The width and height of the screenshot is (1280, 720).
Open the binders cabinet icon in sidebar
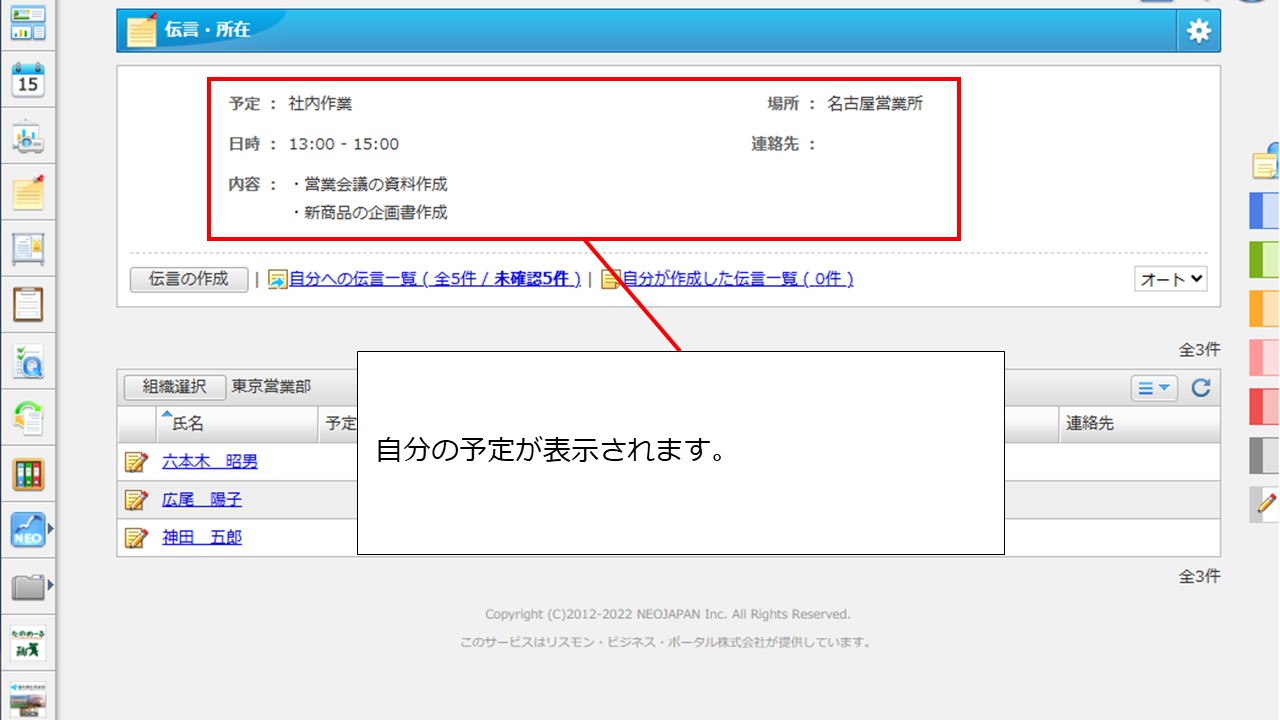(28, 474)
